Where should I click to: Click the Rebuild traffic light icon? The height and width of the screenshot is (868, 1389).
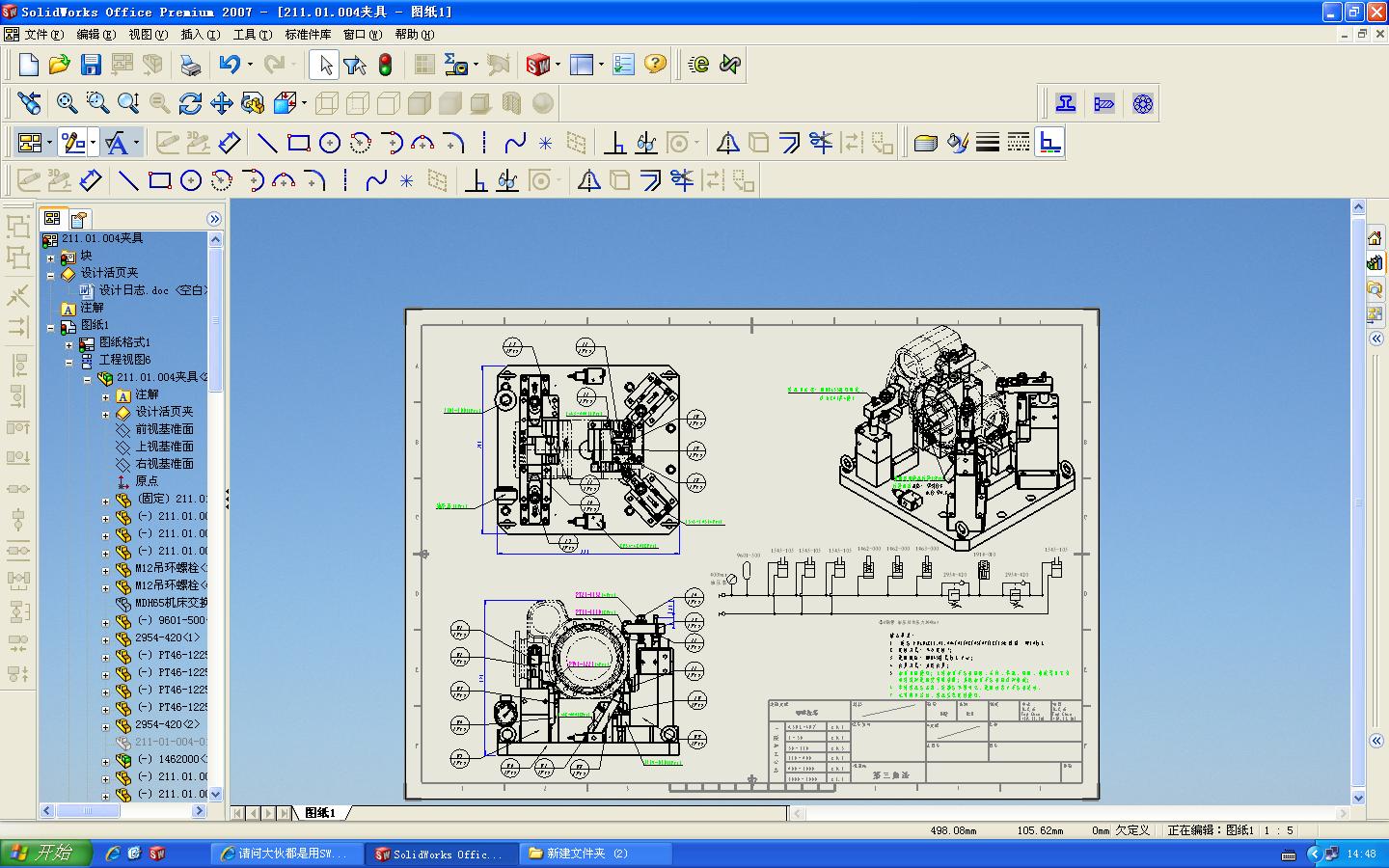pos(385,65)
